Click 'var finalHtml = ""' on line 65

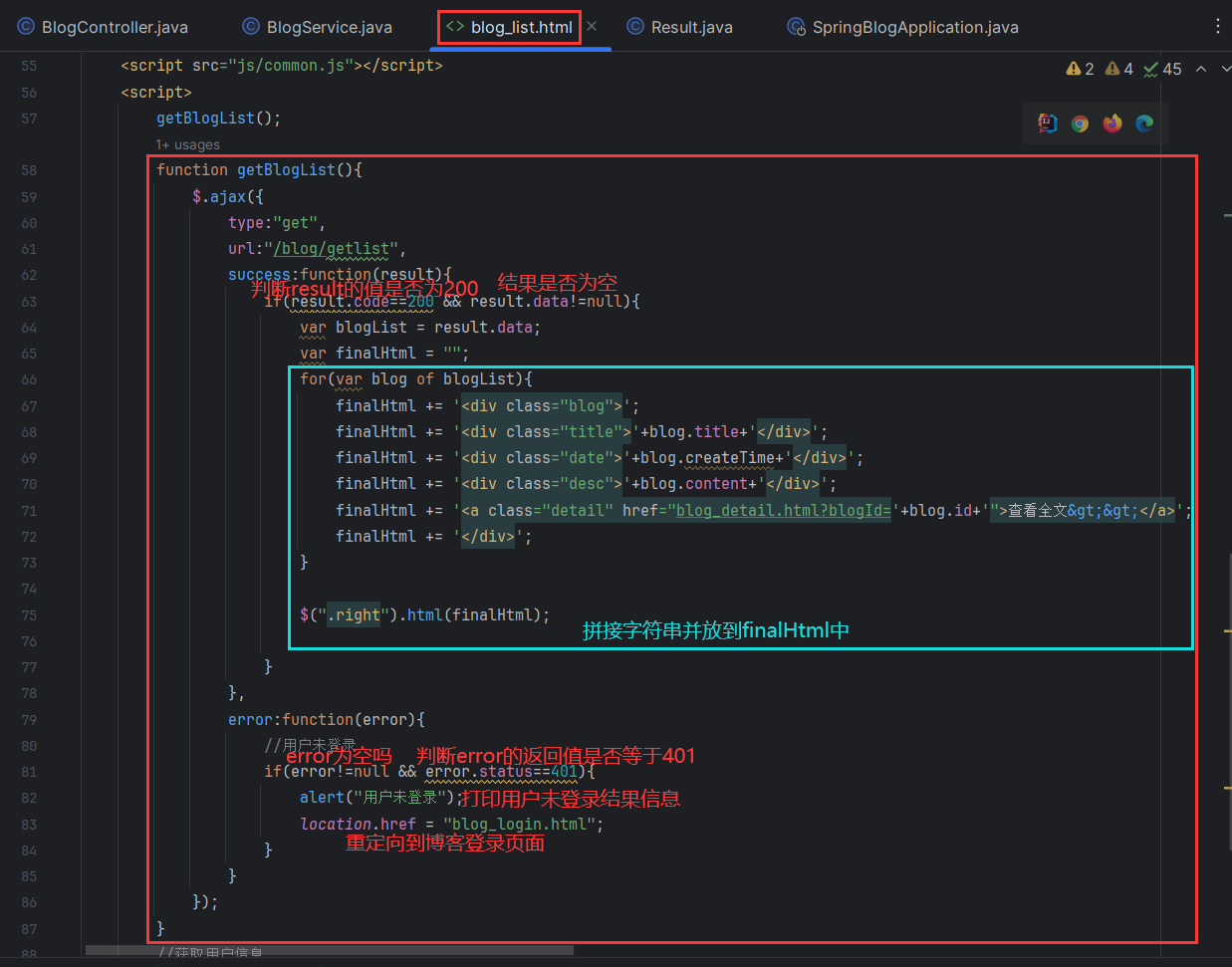point(384,354)
